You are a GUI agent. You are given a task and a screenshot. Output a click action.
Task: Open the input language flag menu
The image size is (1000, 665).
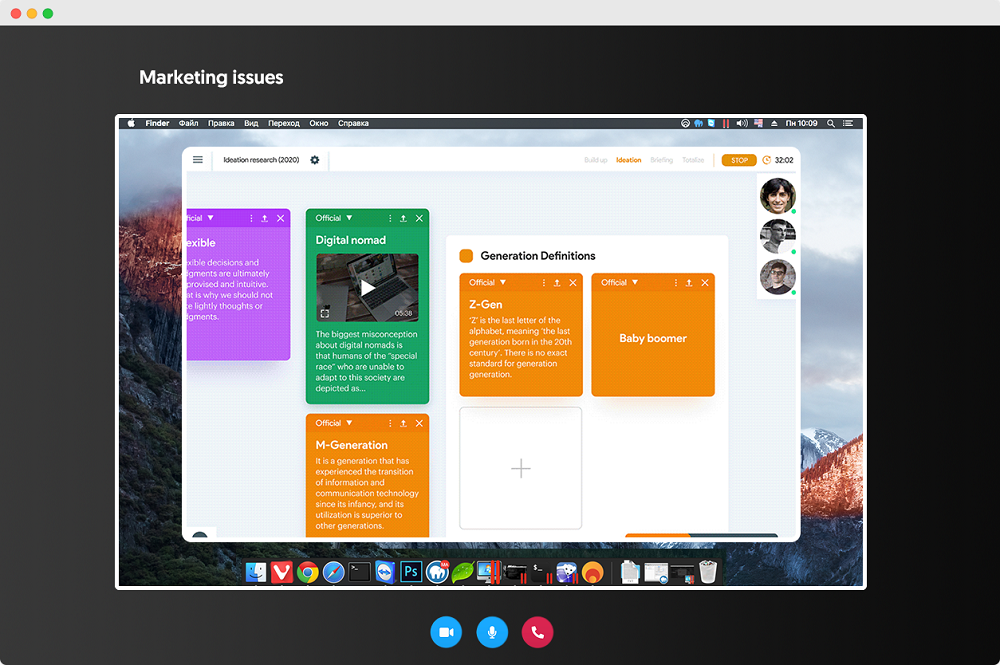758,123
